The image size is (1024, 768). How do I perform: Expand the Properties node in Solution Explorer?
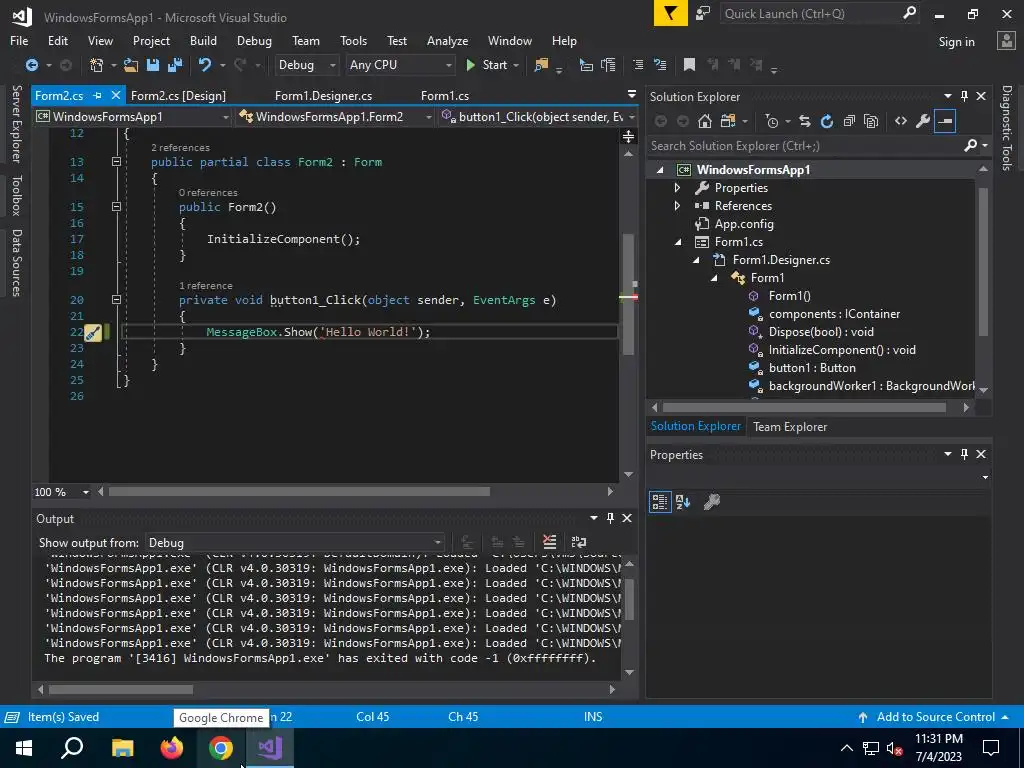pos(678,187)
